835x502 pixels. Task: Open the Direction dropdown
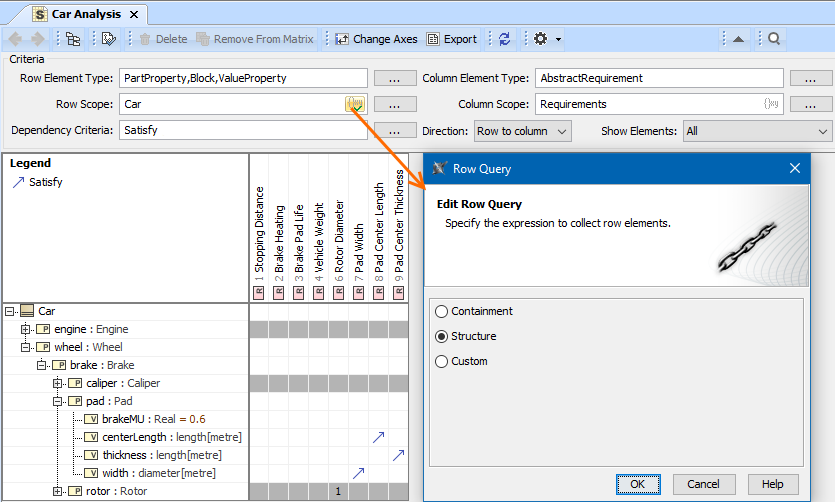(521, 131)
